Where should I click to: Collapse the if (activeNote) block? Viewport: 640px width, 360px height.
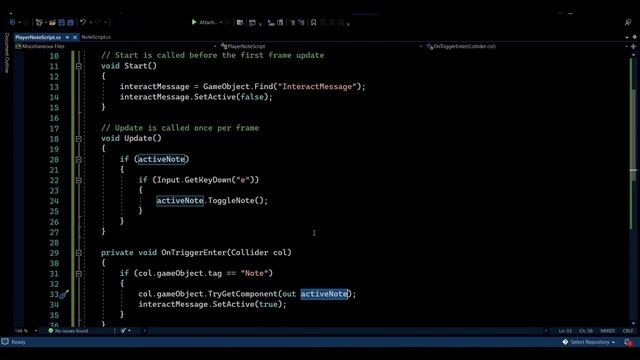tap(78, 160)
